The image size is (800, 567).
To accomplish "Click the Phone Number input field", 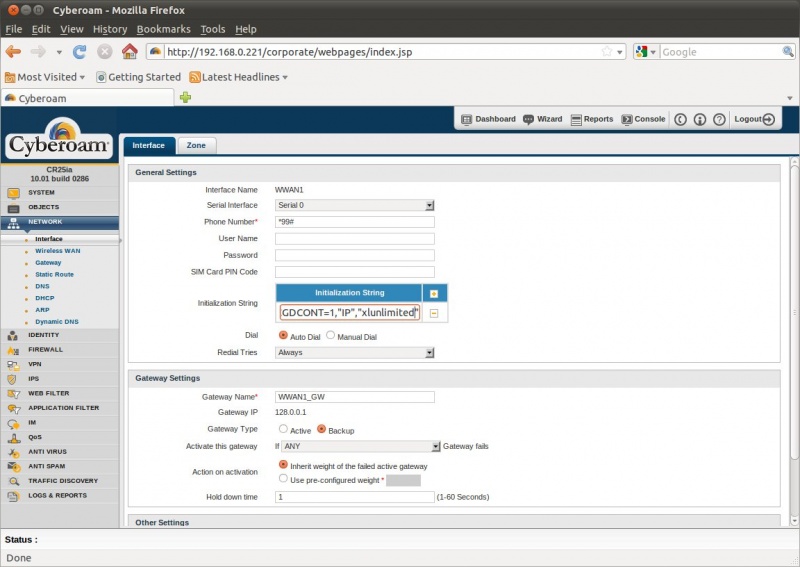I will [x=354, y=222].
